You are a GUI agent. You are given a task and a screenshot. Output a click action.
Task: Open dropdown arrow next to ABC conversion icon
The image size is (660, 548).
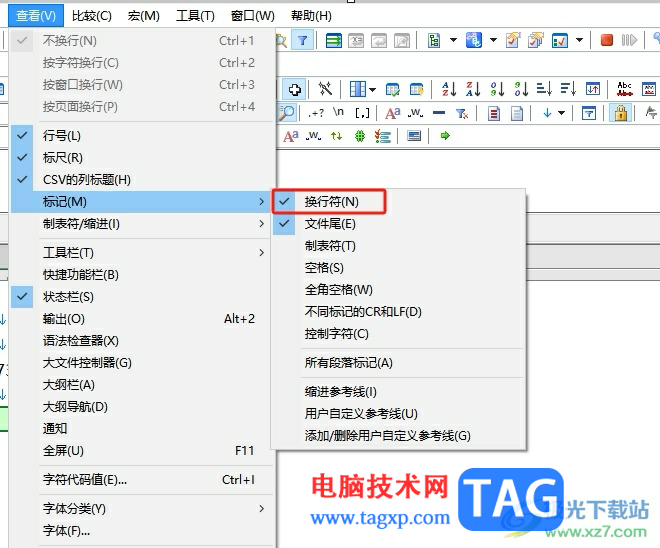493,40
